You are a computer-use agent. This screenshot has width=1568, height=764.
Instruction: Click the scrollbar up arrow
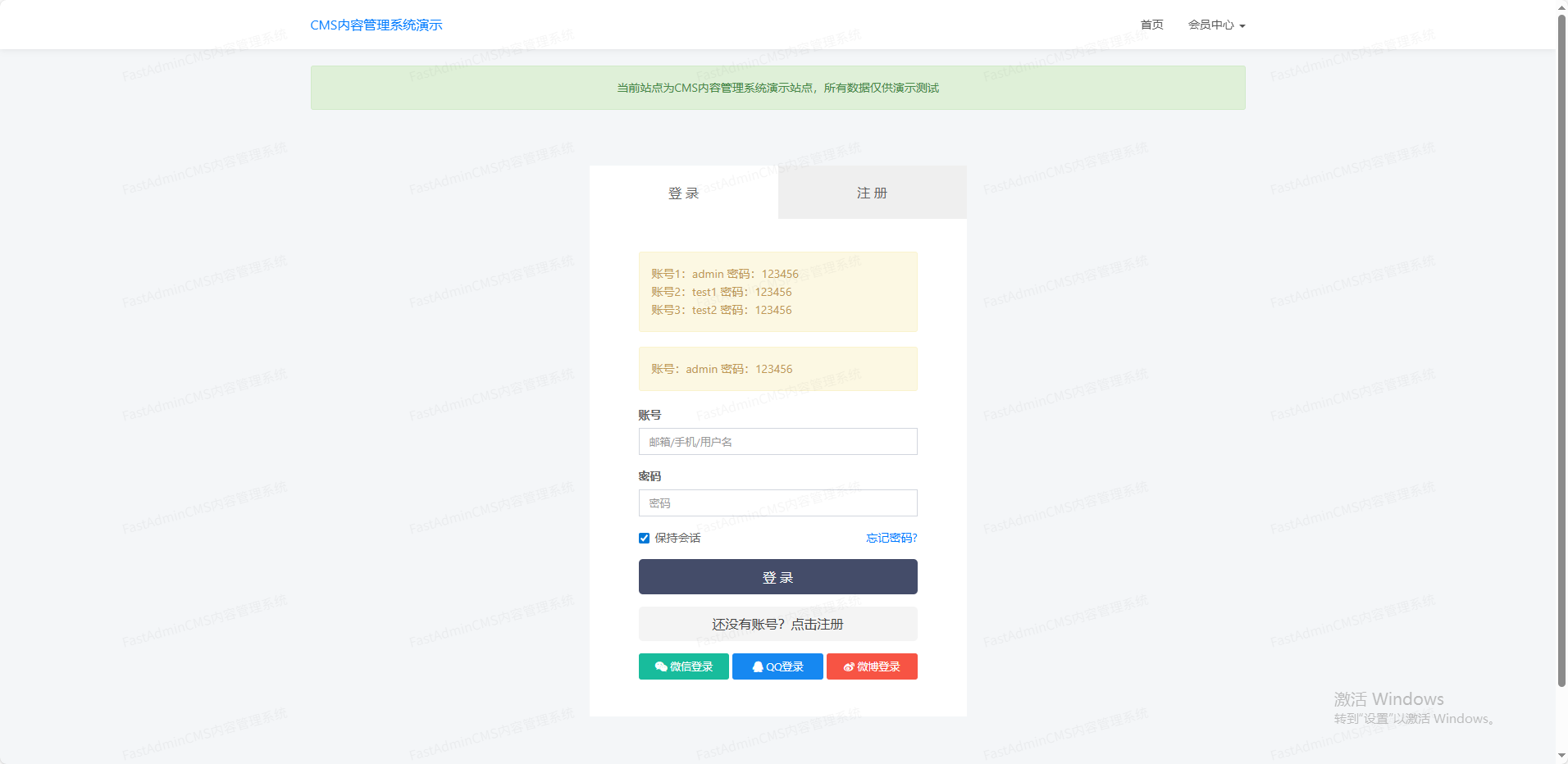pos(1561,7)
